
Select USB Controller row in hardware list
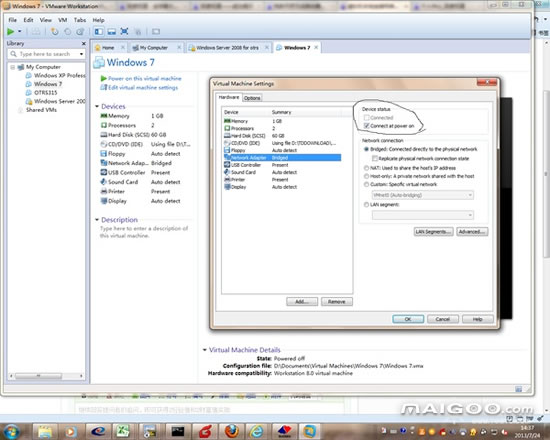(x=282, y=165)
